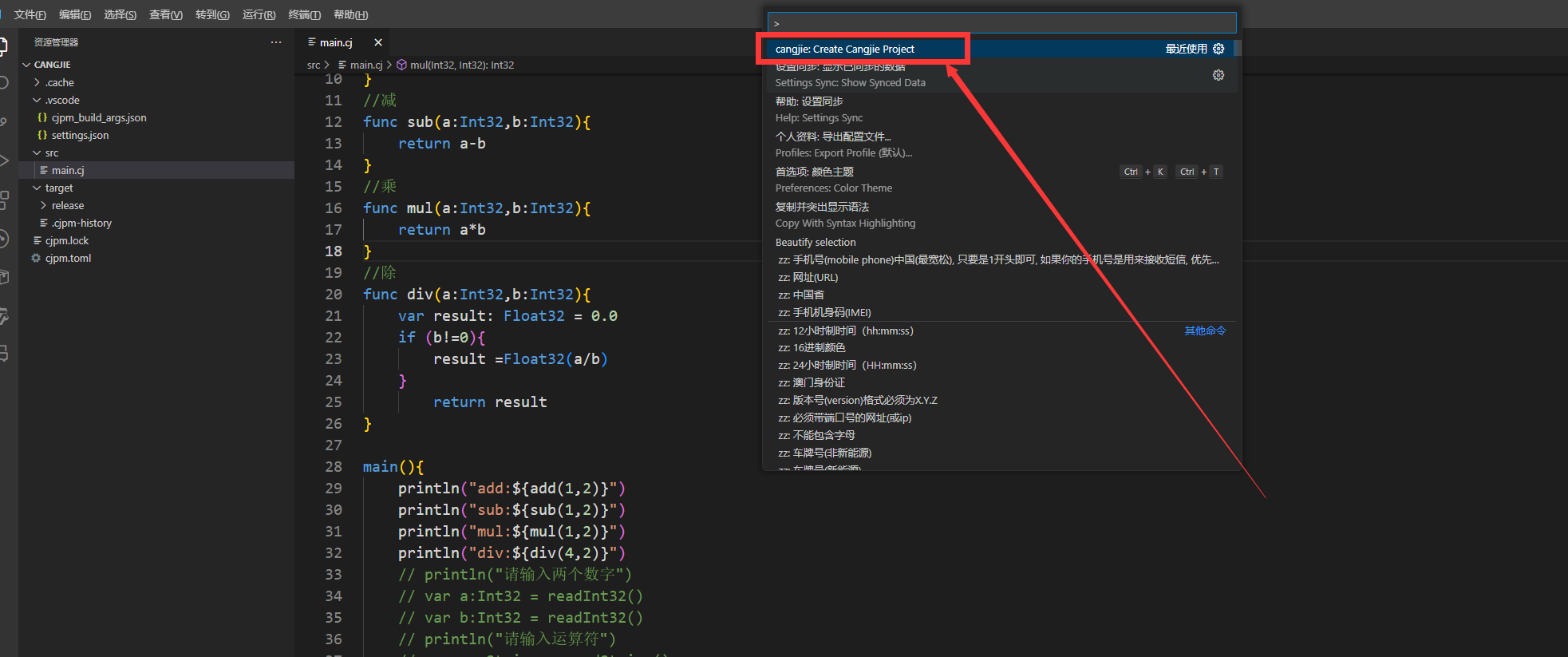Select zz: 车牌号(非新能源) command

[x=1001, y=453]
